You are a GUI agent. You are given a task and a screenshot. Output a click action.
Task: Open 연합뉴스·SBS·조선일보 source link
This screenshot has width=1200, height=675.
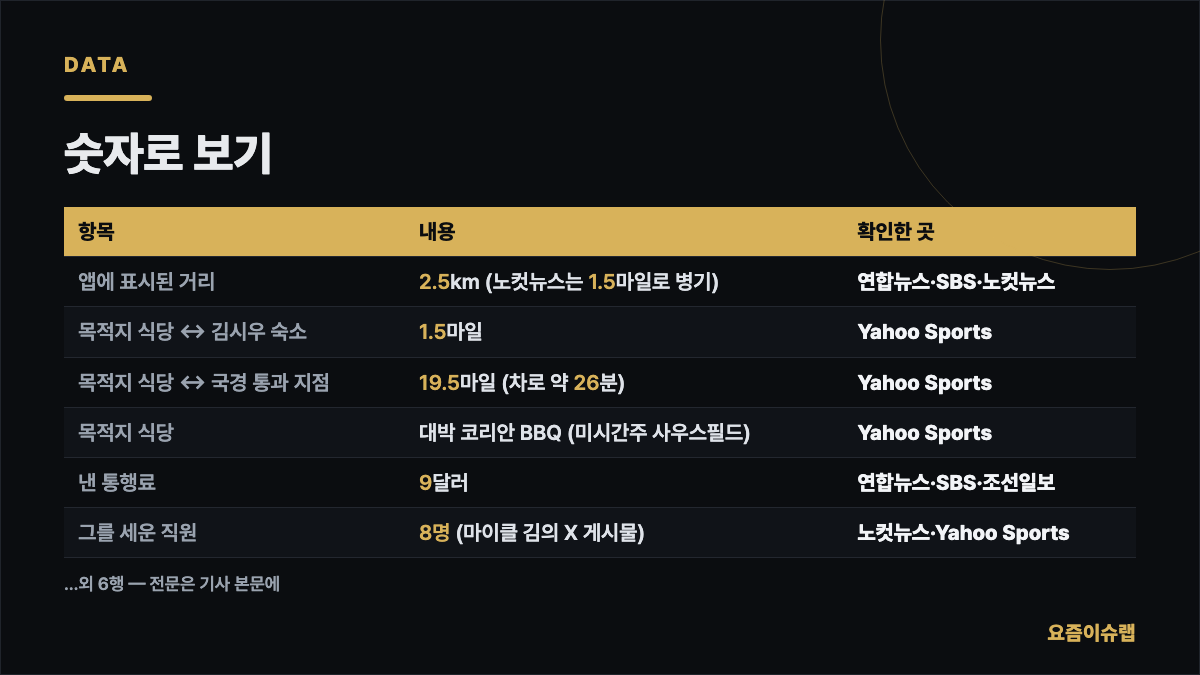click(956, 483)
